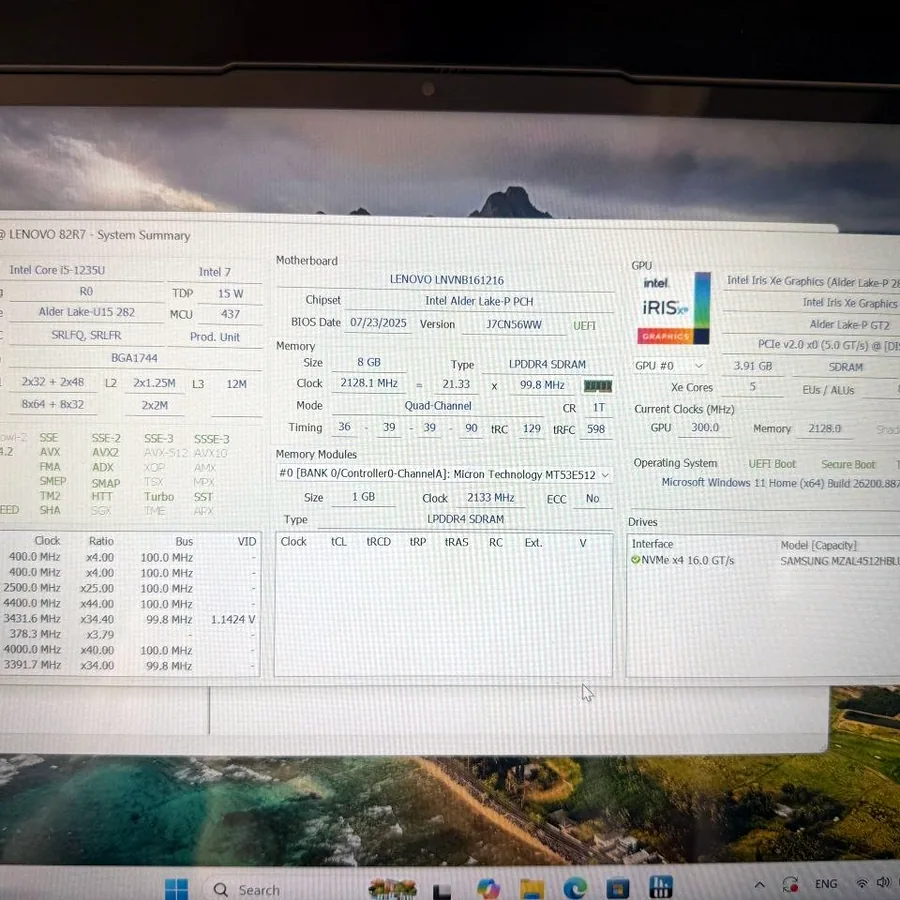Click the green NVMe drive status icon
This screenshot has width=900, height=900.
pos(635,560)
